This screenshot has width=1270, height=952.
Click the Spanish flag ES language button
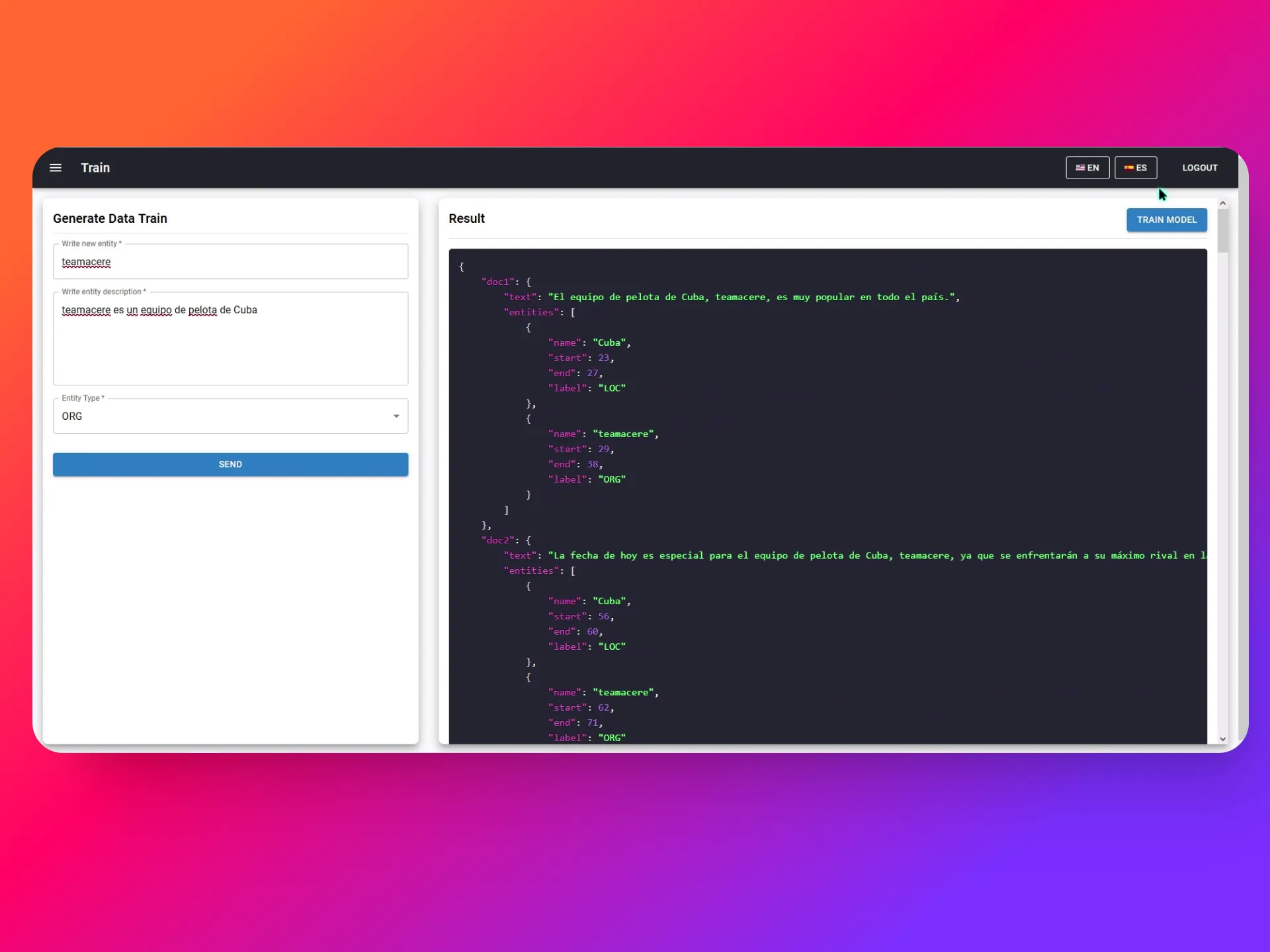point(1135,168)
